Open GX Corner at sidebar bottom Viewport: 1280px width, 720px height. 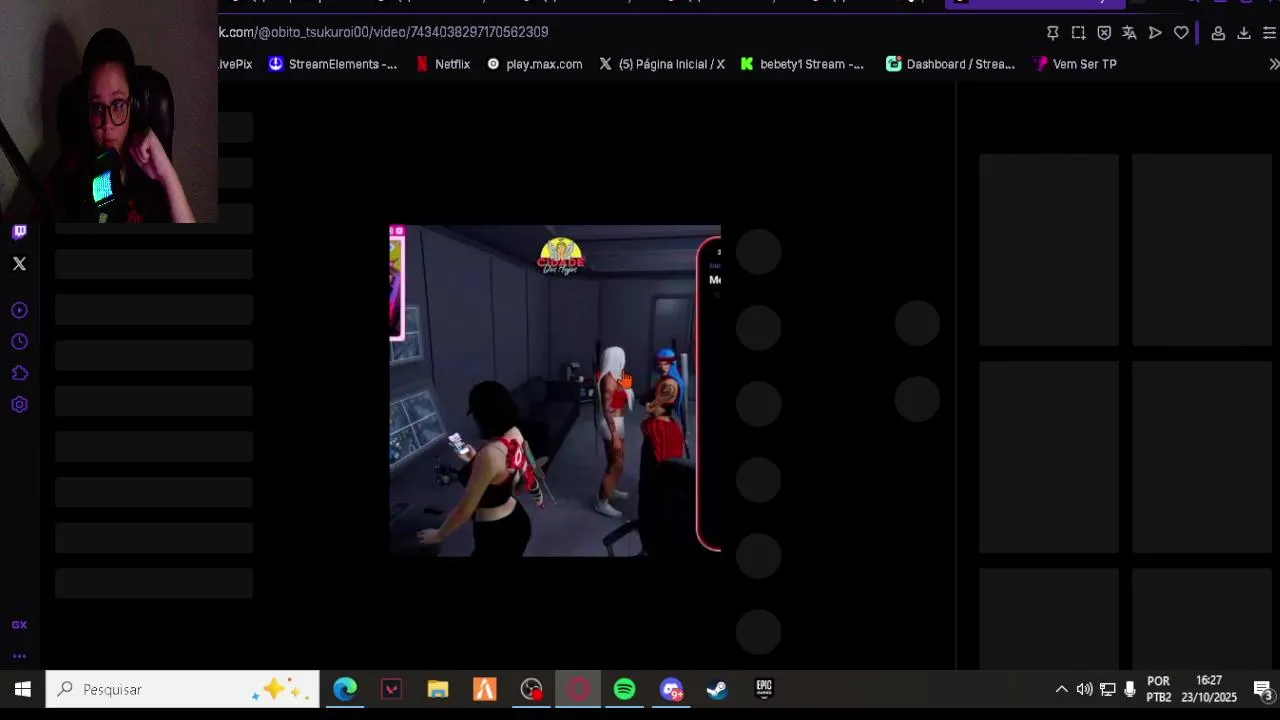[x=19, y=625]
